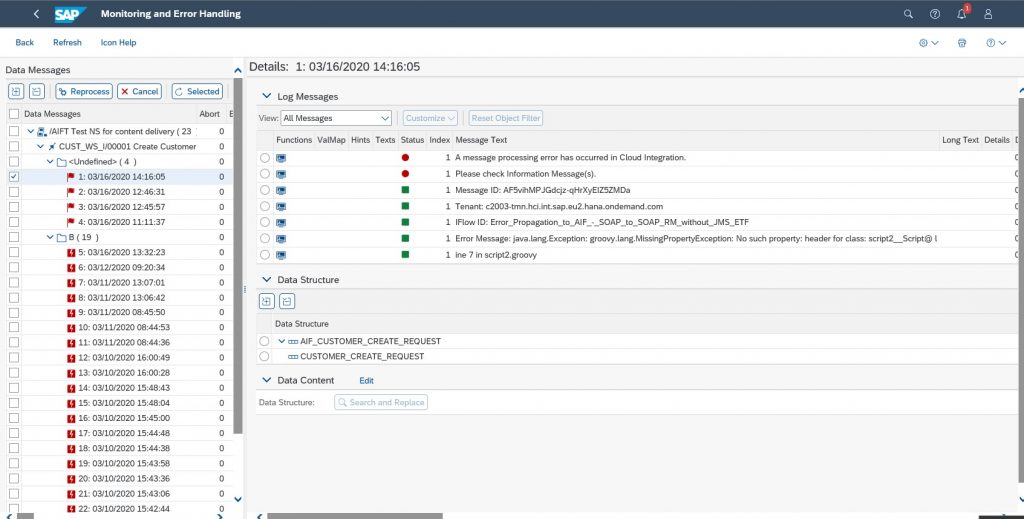Image resolution: width=1024 pixels, height=519 pixels.
Task: Sort by the Message Text column header
Action: pos(481,140)
